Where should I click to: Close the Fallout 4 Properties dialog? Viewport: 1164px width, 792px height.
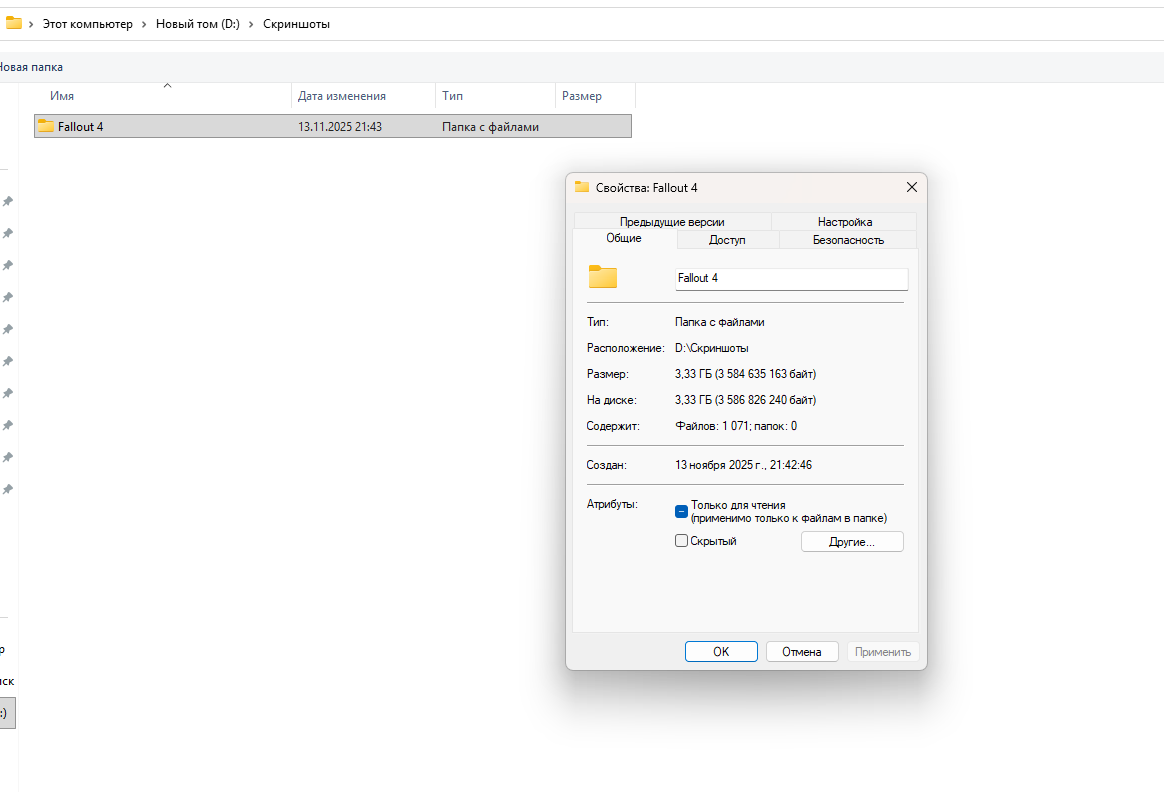pyautogui.click(x=912, y=187)
